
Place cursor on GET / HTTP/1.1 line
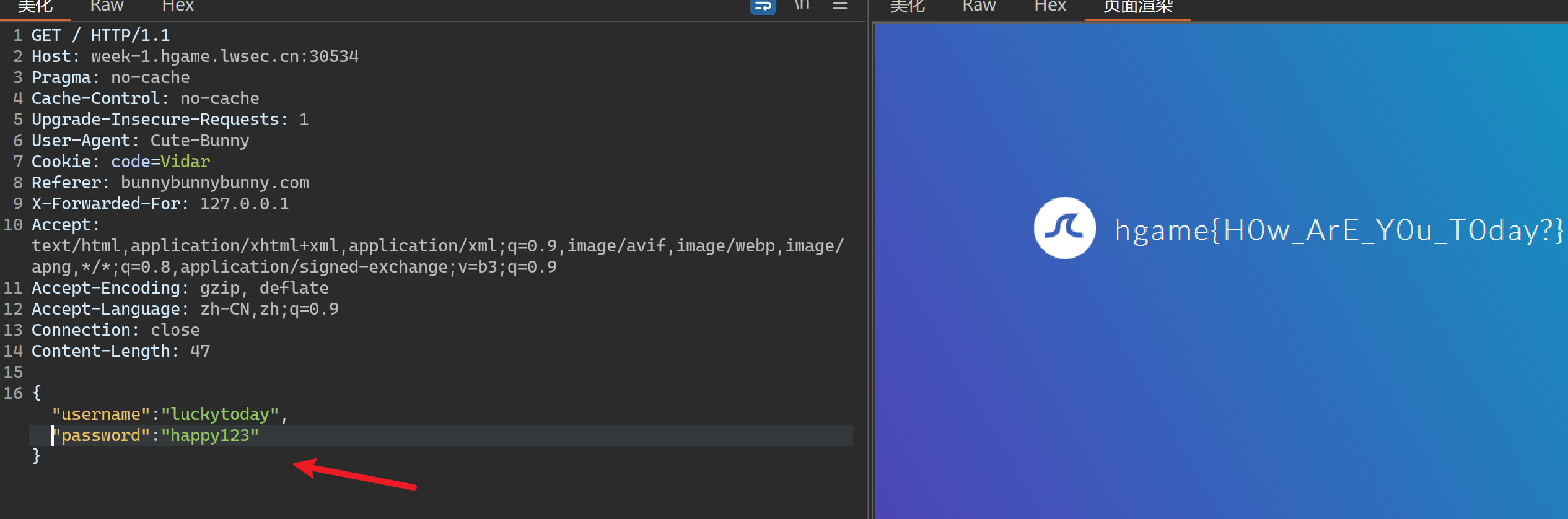click(100, 35)
